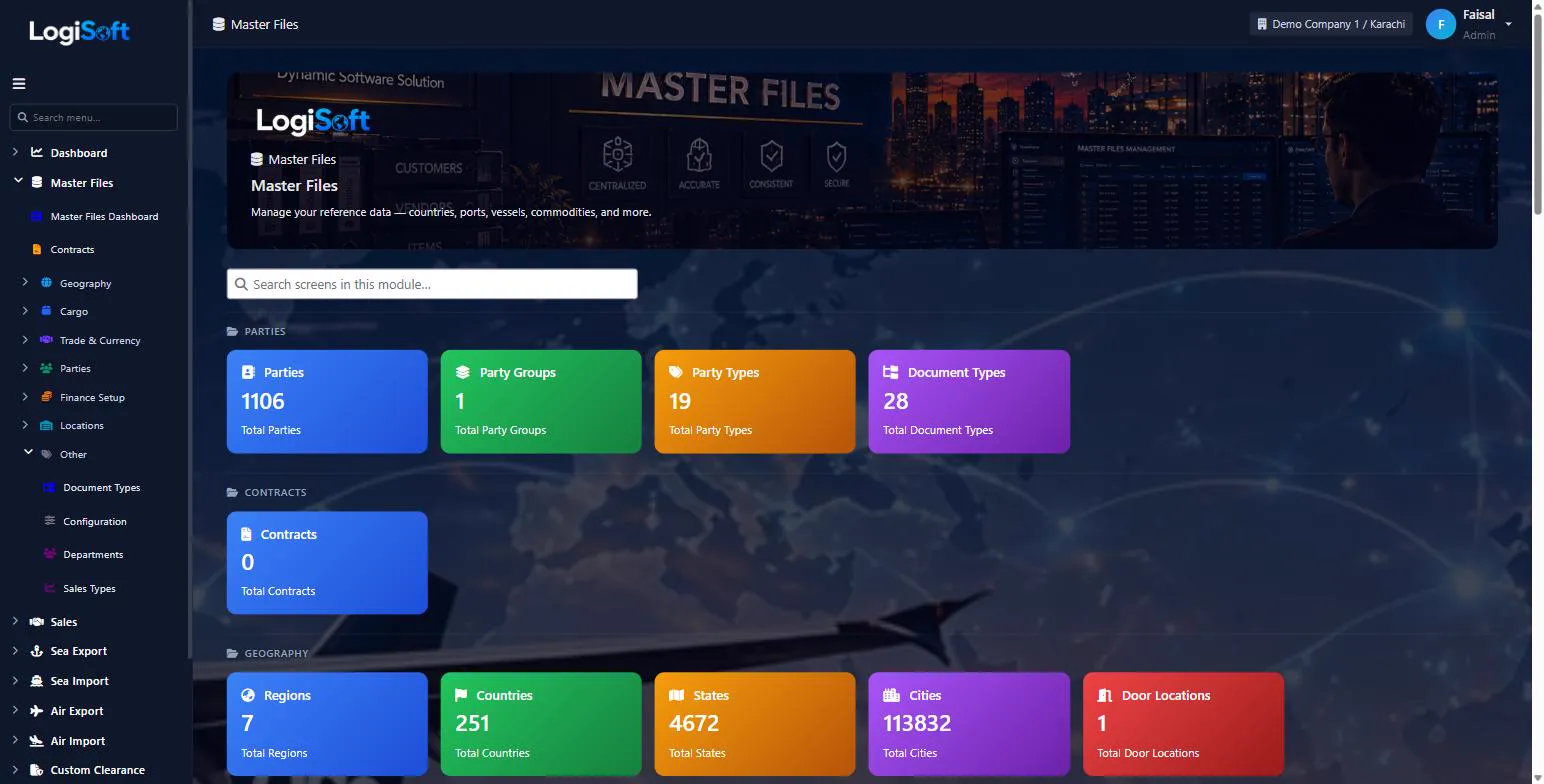This screenshot has width=1544, height=784.
Task: Expand the Sea Import menu chevron
Action: (15, 680)
